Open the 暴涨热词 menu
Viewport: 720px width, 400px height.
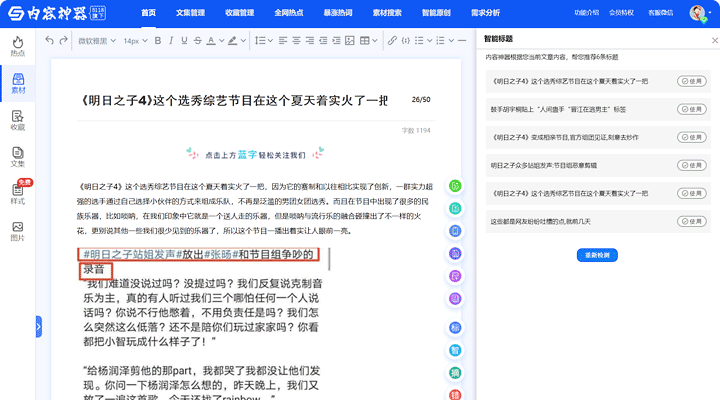pyautogui.click(x=338, y=13)
